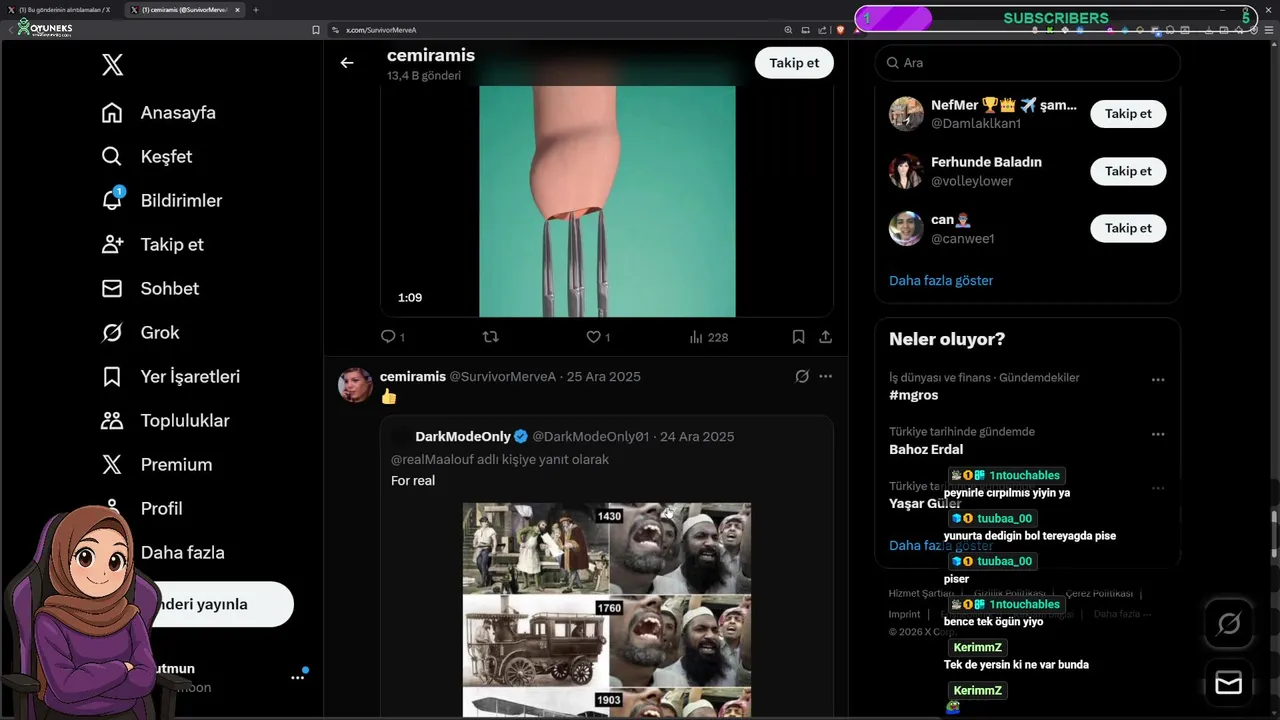Open cemiramis avatar on the thumbs-up post
The width and height of the screenshot is (1280, 720).
[x=355, y=385]
